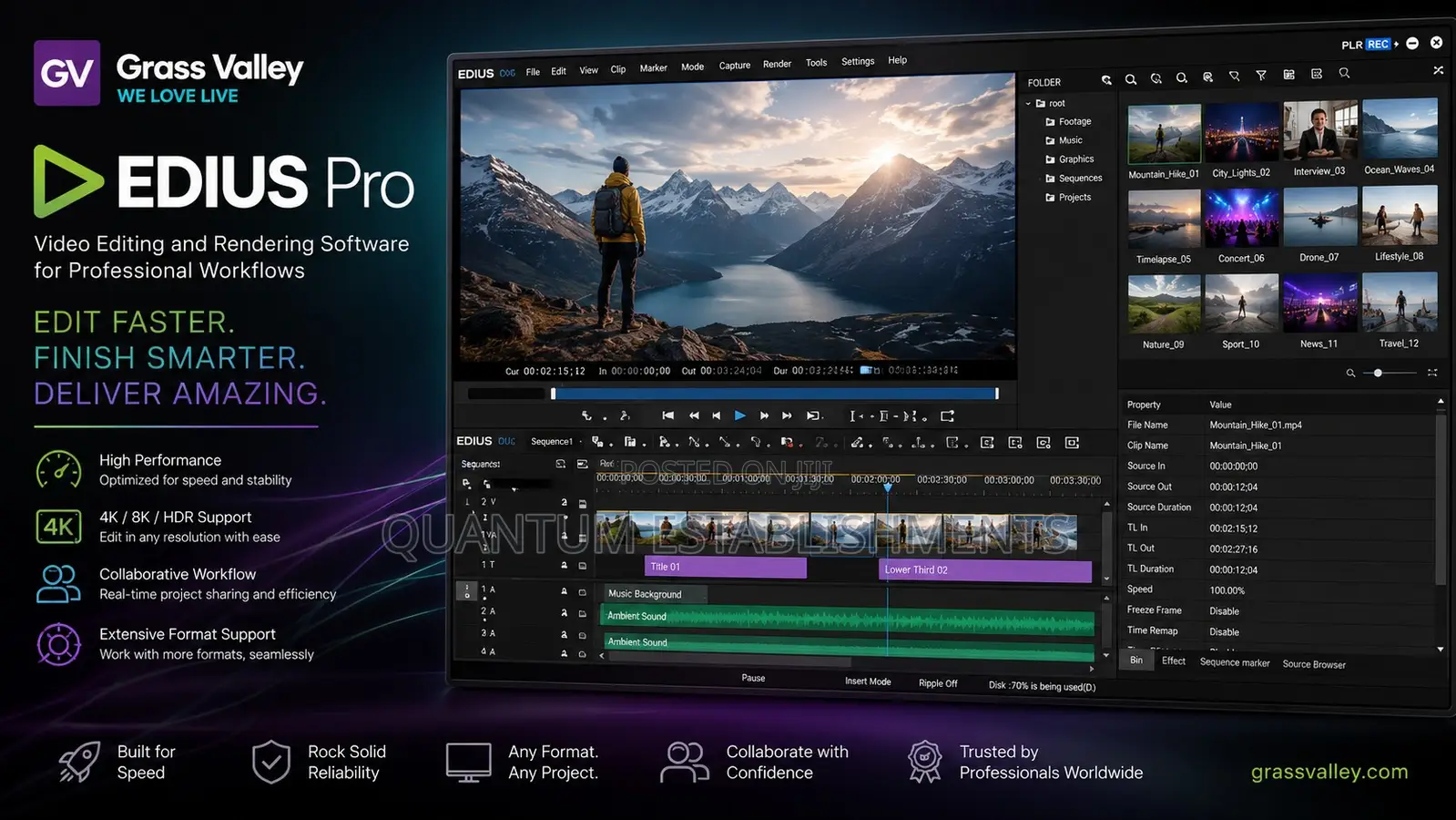
Task: Click the property panel scroll-down arrow
Action: pos(1441,650)
